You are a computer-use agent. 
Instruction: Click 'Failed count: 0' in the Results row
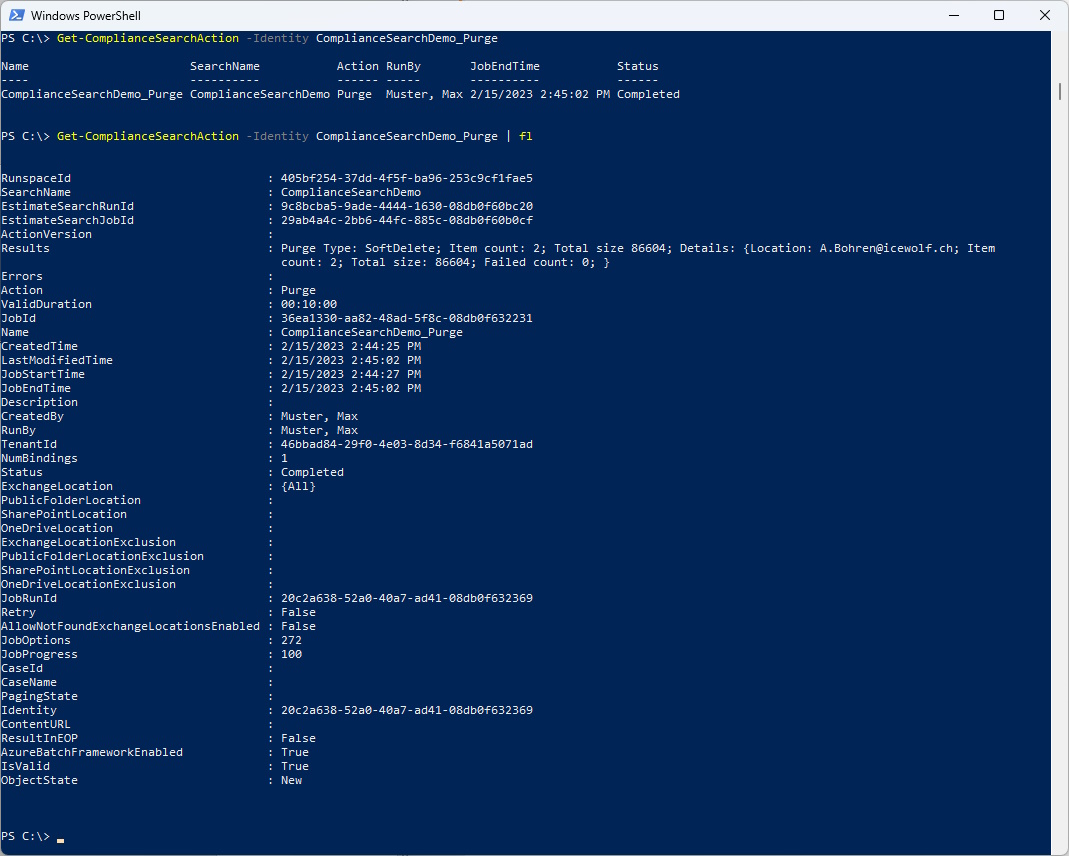(537, 262)
